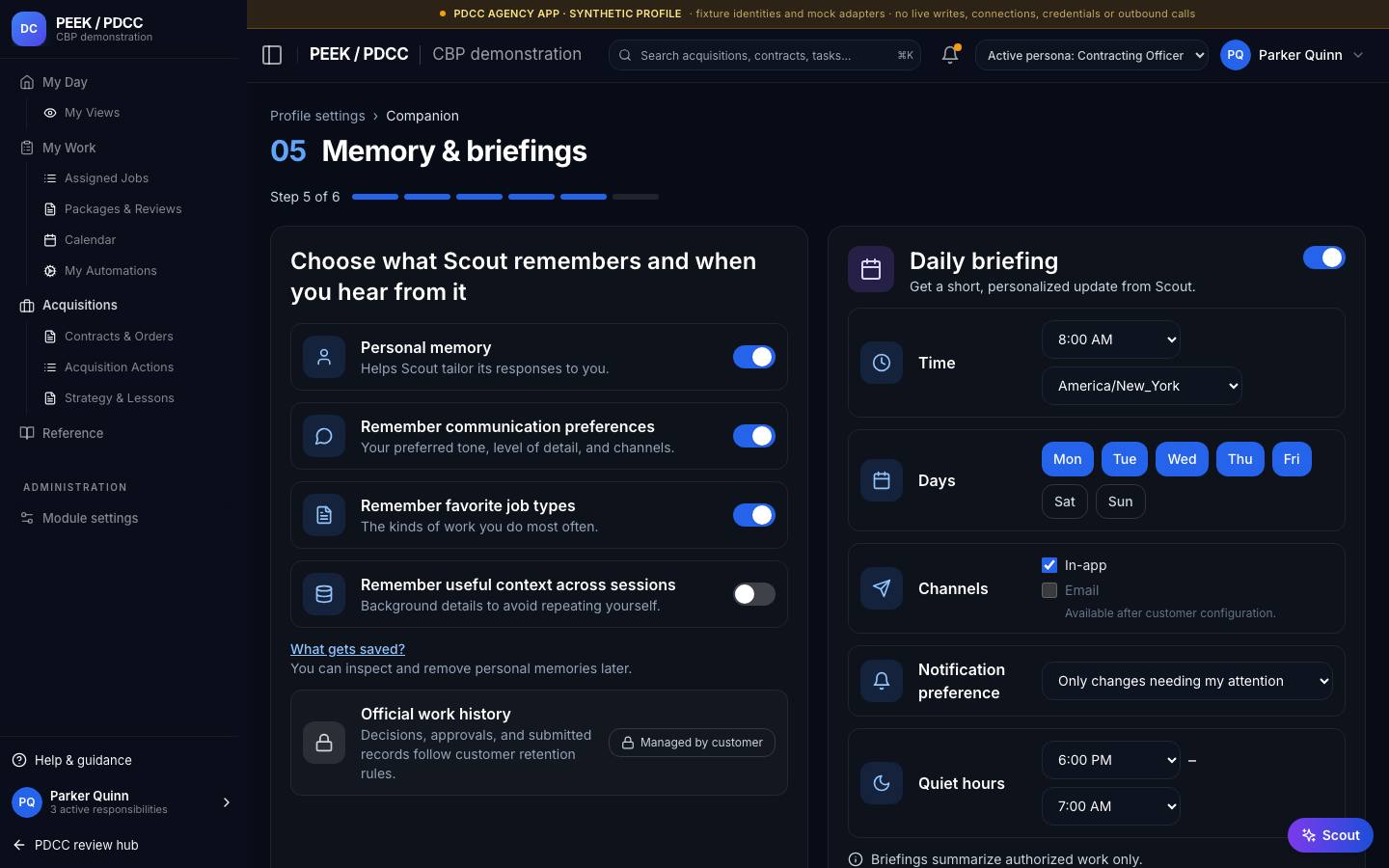
Task: Expand Parker Quinn sidebar profile chevron
Action: [x=227, y=802]
